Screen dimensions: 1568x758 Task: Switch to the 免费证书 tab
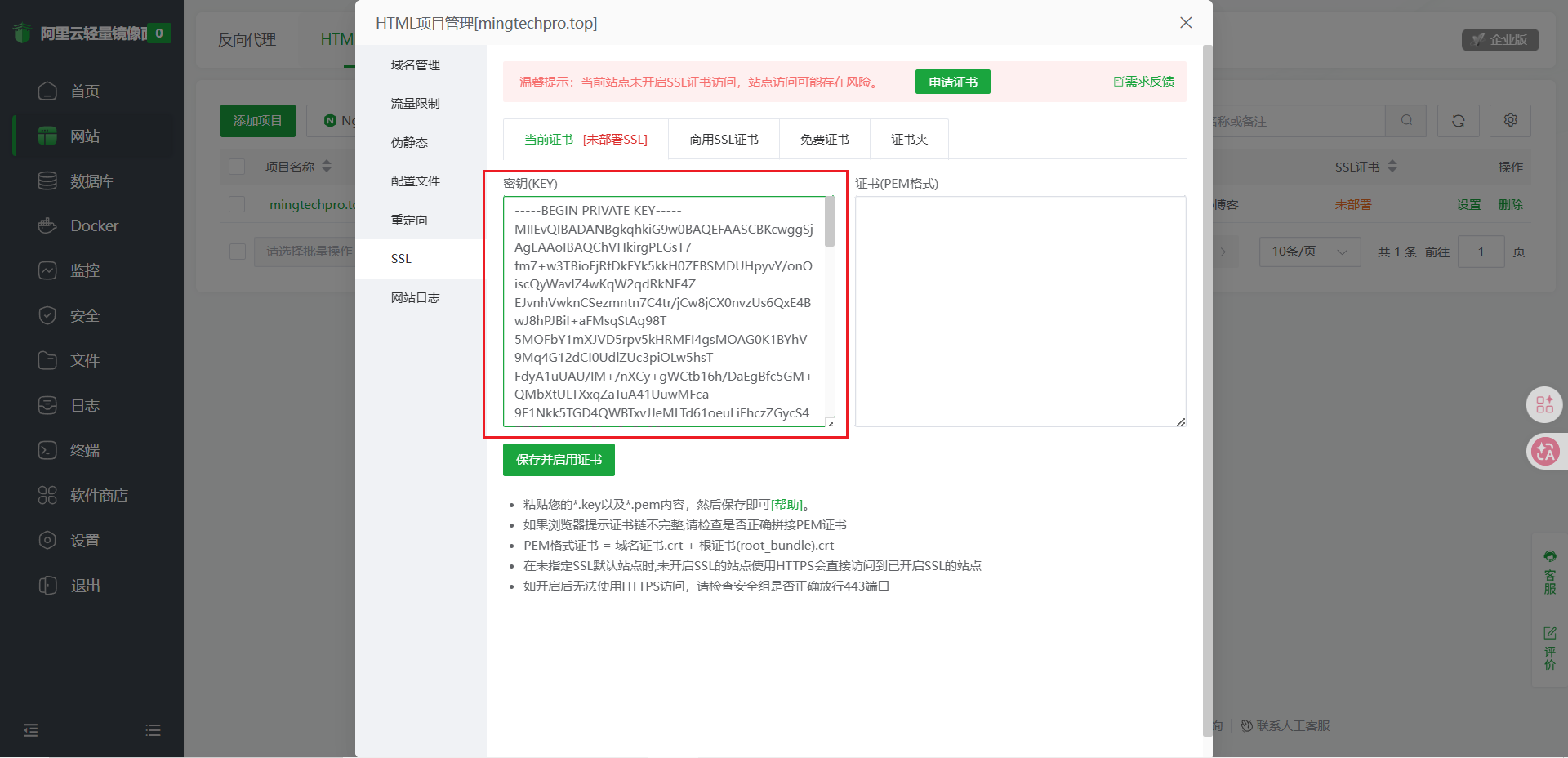click(x=825, y=140)
